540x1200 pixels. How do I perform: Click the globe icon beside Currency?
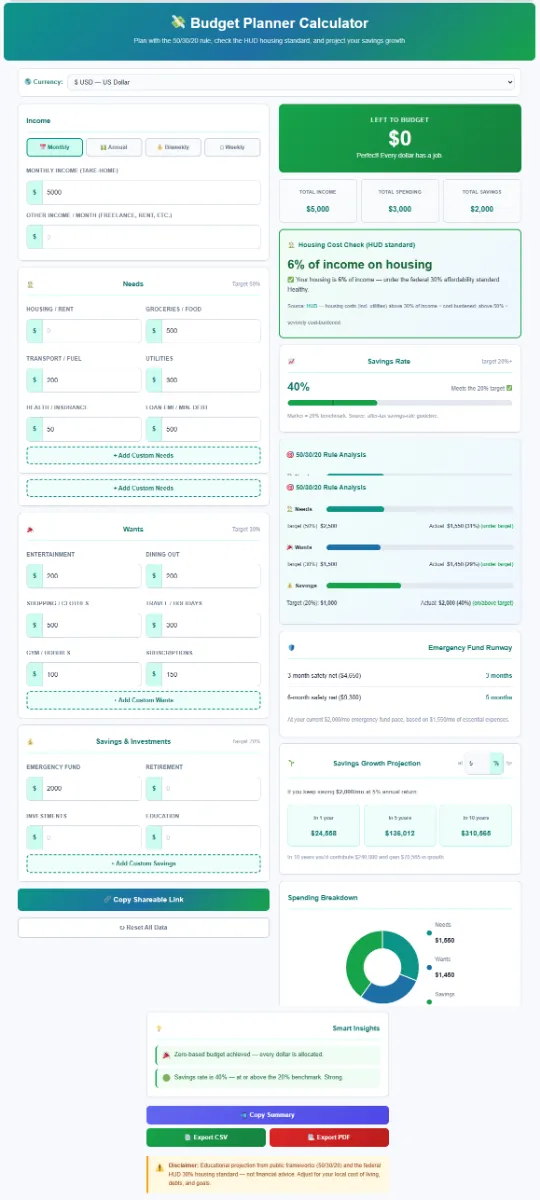(x=28, y=81)
